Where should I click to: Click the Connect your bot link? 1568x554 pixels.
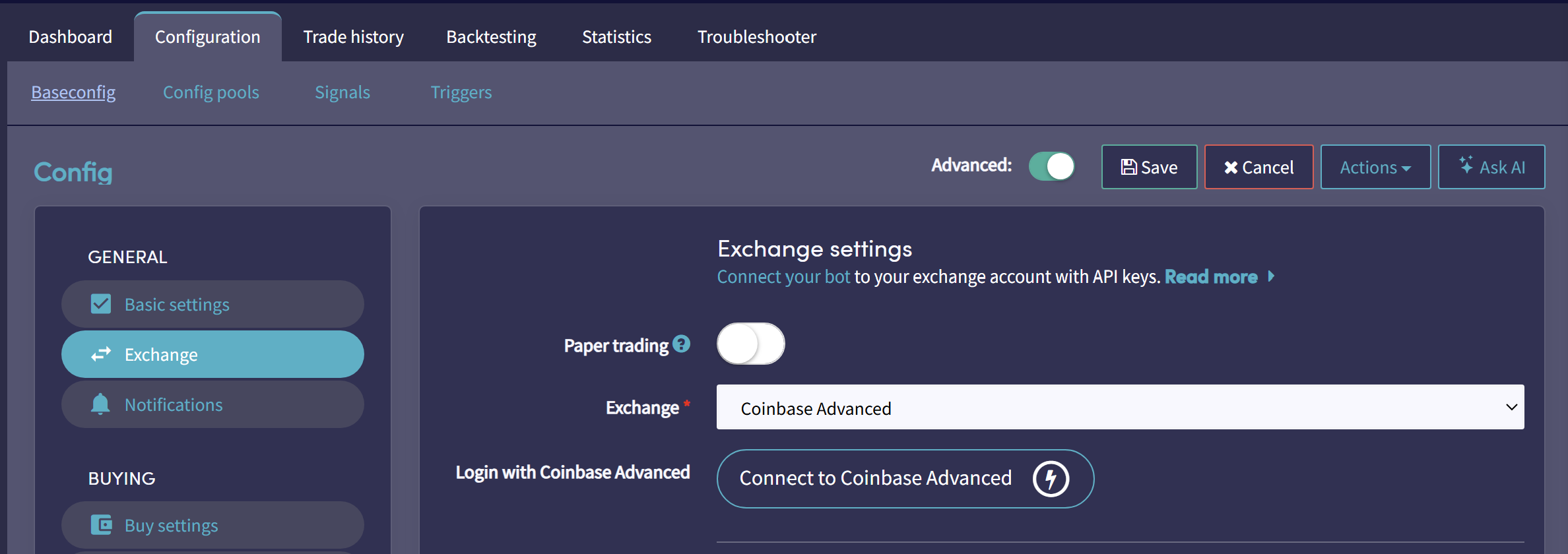784,277
